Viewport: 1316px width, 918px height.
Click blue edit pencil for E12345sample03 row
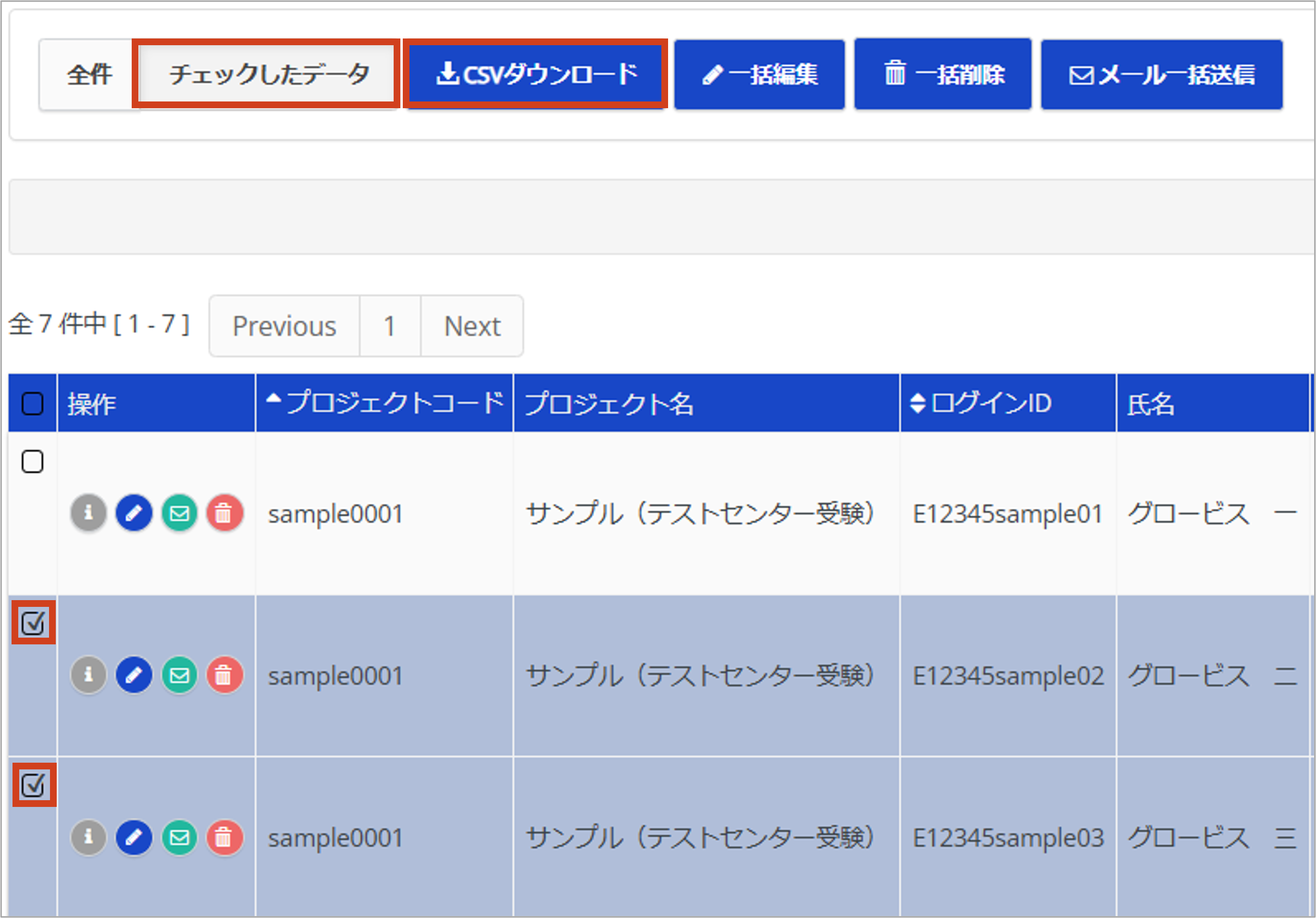point(134,837)
